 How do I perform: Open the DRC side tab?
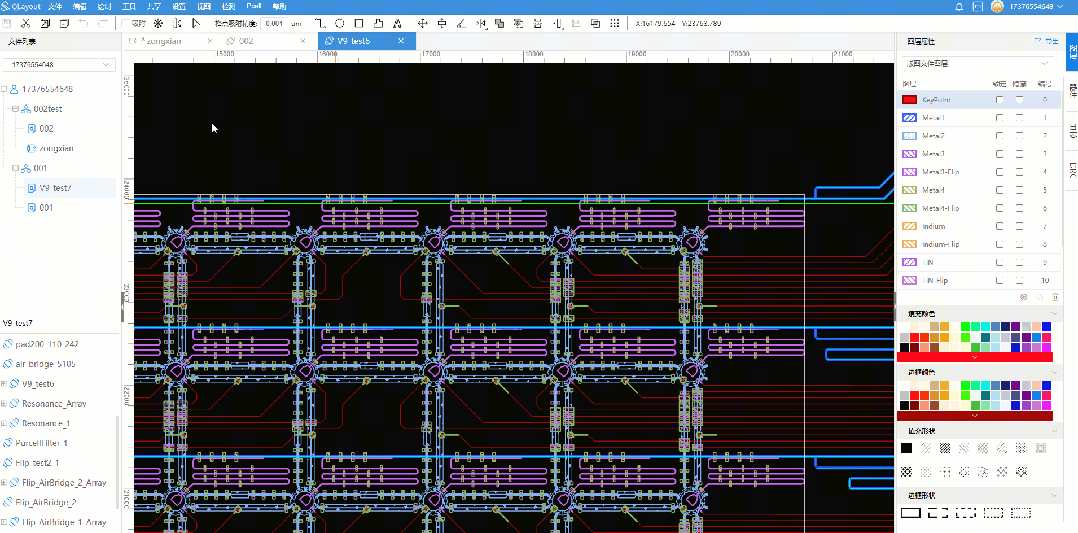tap(1072, 170)
